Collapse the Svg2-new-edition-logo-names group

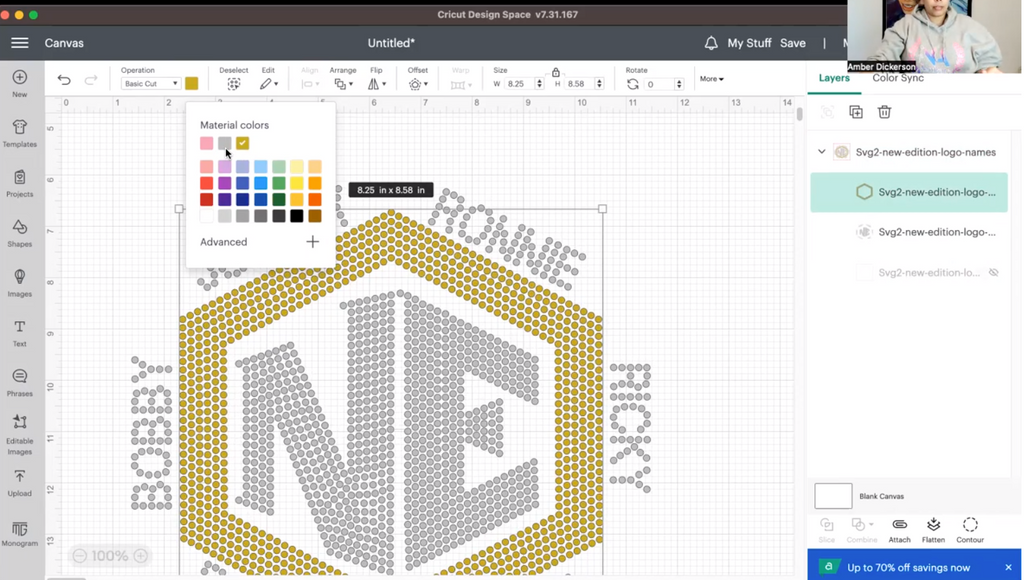[x=822, y=152]
